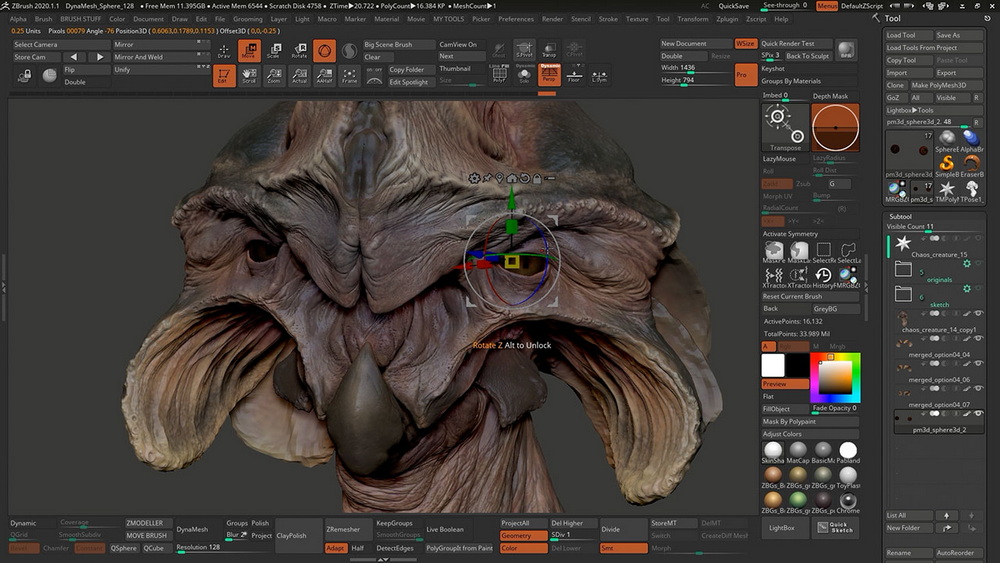Open the Texture menu
Screen dimensions: 1000x563
click(636, 19)
